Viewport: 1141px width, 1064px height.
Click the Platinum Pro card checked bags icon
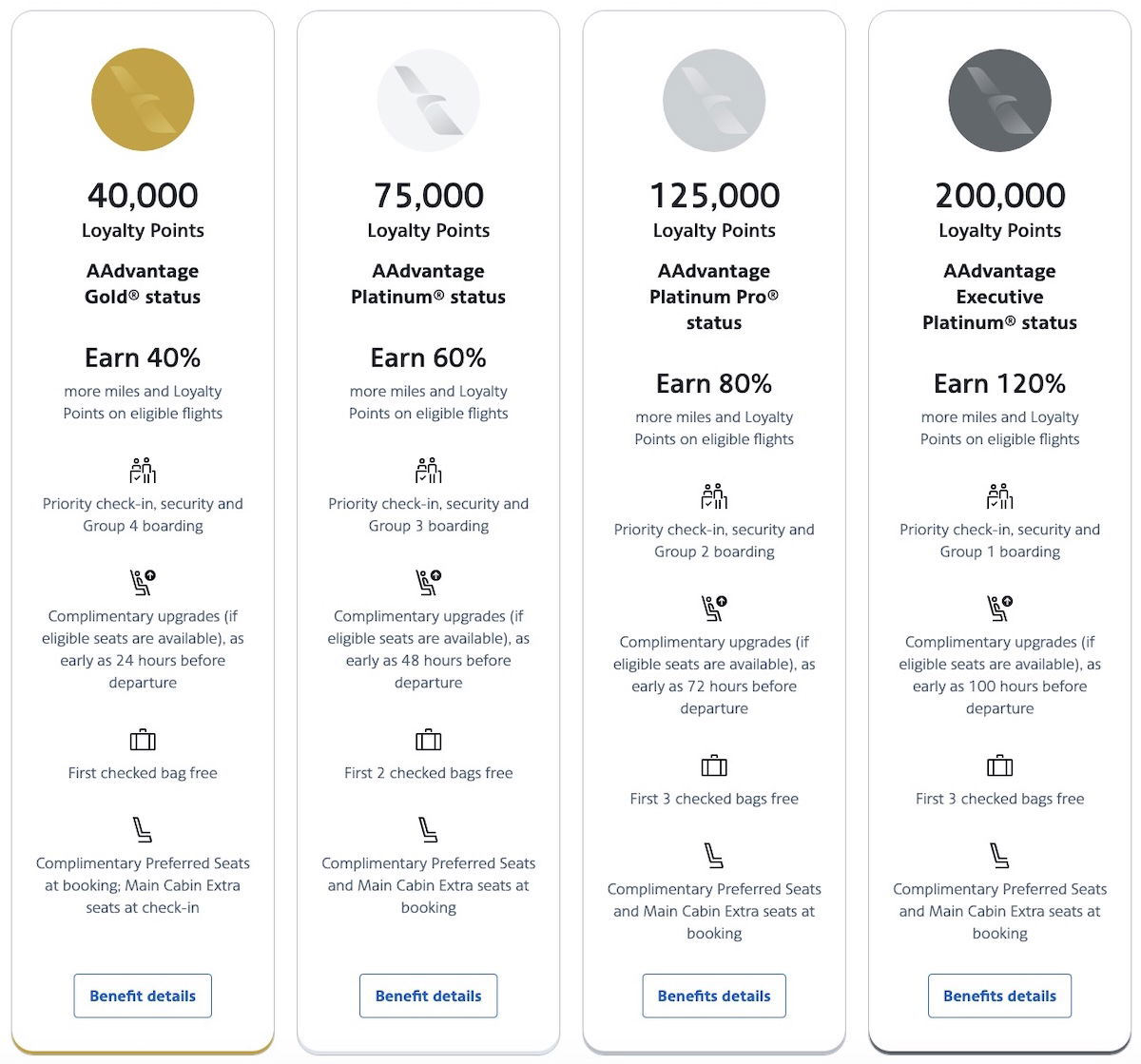pyautogui.click(x=714, y=765)
